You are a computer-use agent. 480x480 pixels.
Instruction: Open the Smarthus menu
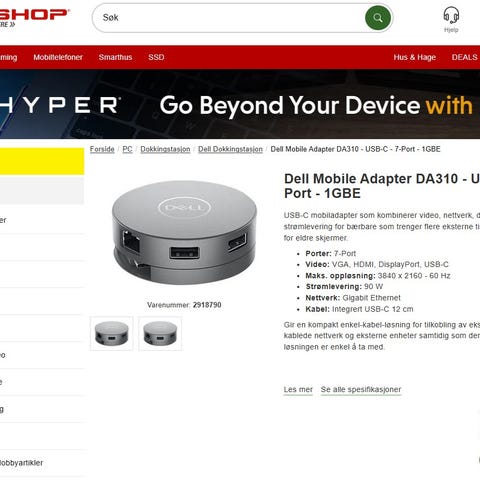[115, 57]
